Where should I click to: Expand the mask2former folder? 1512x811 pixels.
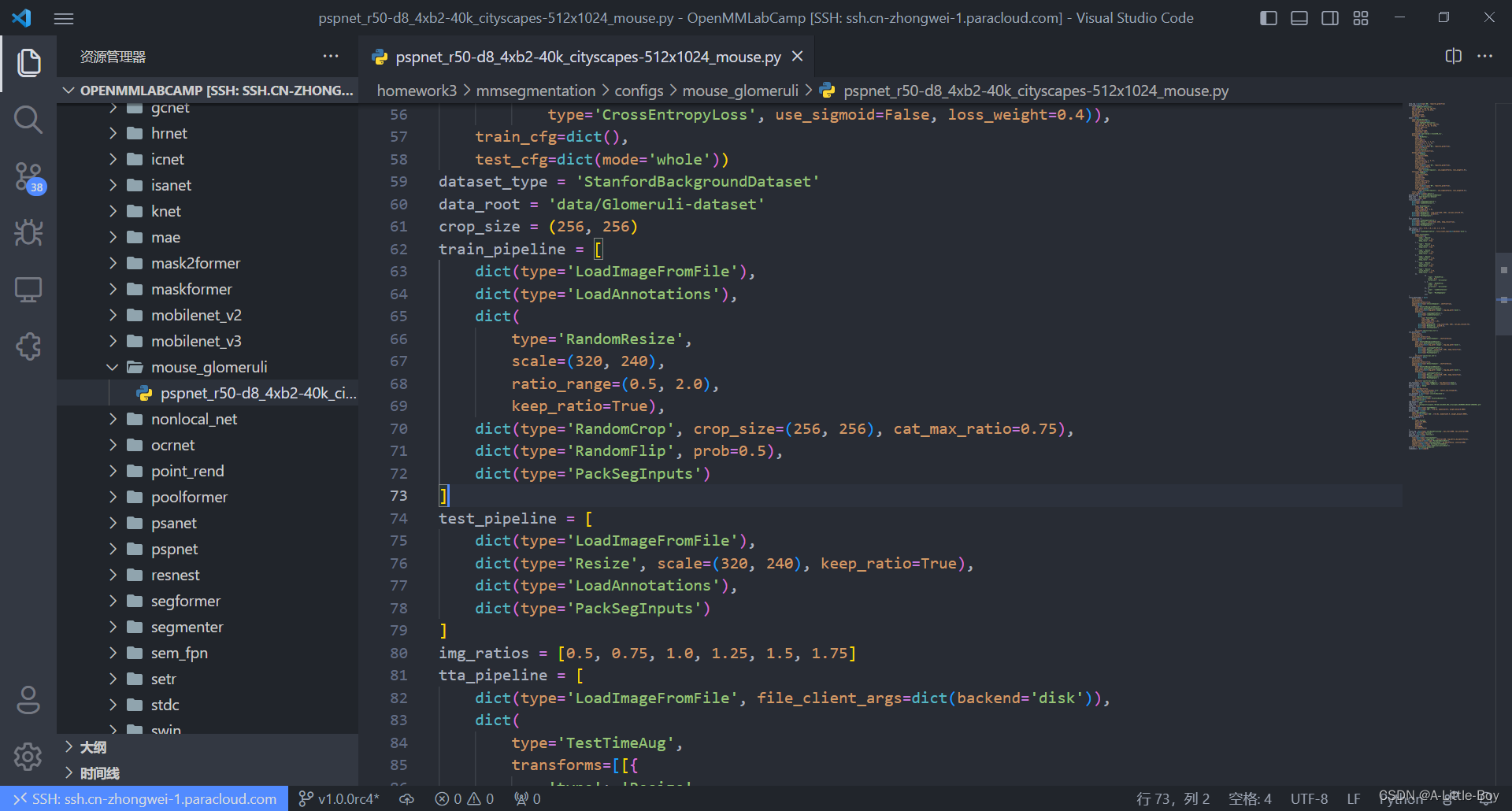[x=208, y=263]
